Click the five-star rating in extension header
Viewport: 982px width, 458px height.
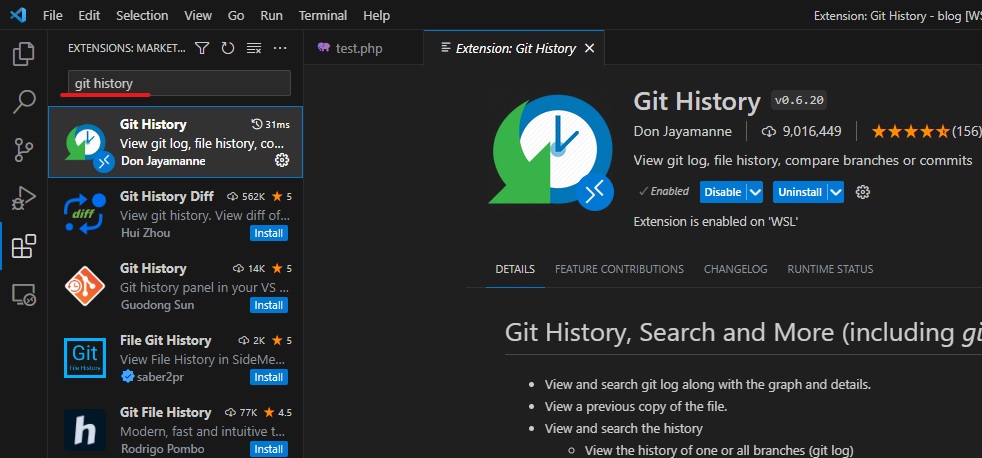tap(911, 132)
